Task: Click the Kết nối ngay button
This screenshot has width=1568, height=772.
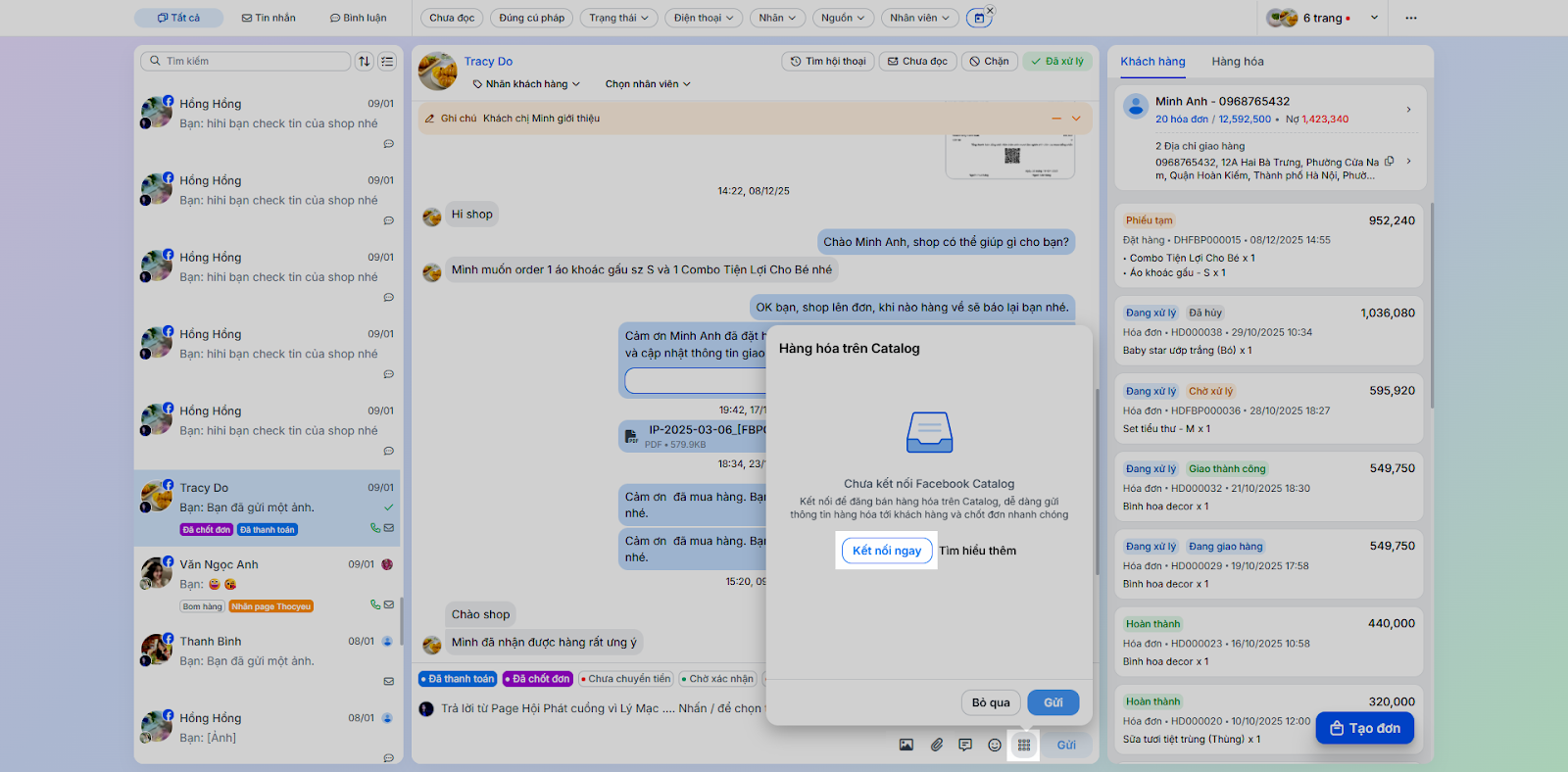Action: click(x=887, y=551)
